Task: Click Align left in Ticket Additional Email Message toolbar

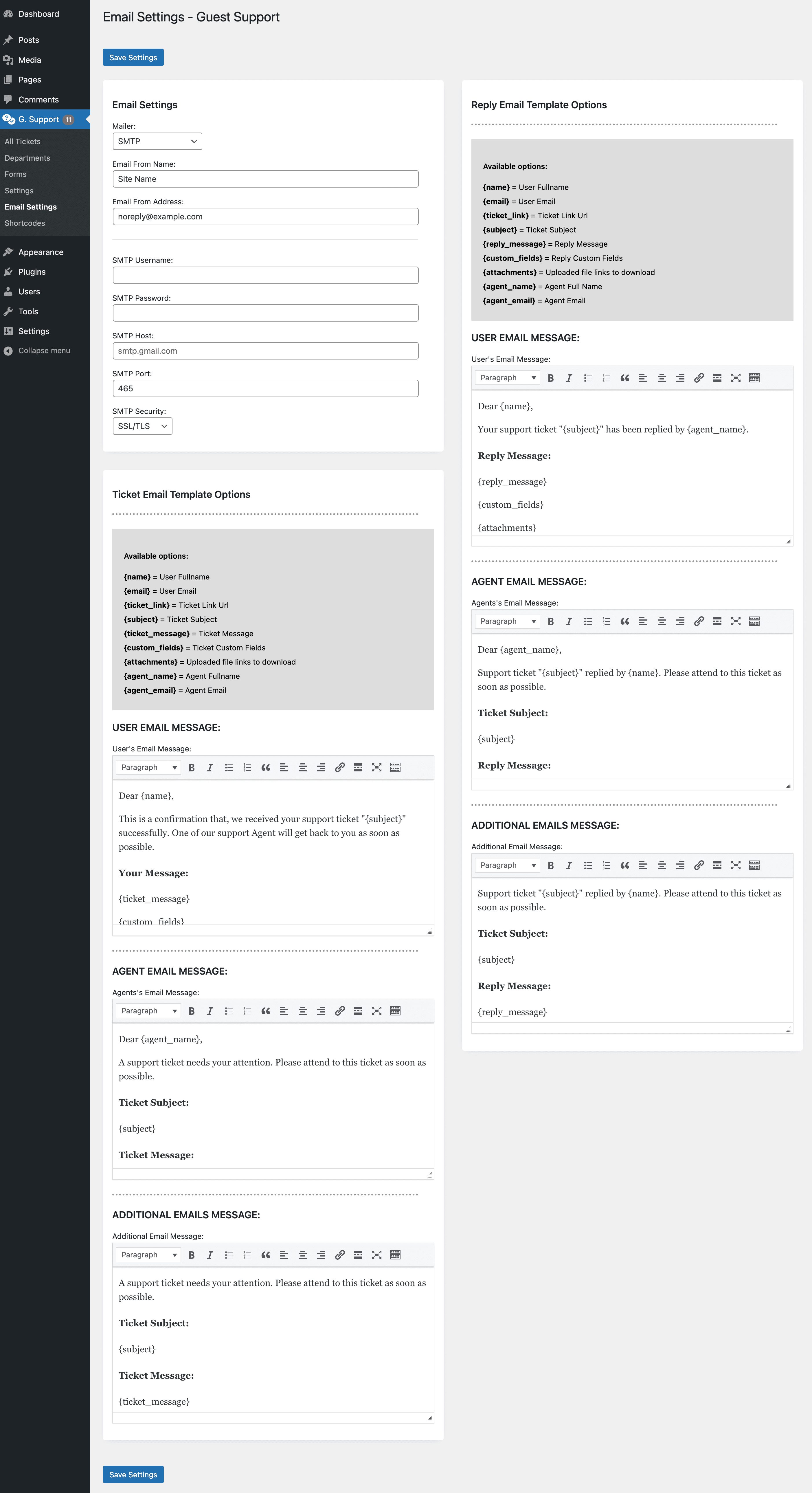Action: 284,1255
